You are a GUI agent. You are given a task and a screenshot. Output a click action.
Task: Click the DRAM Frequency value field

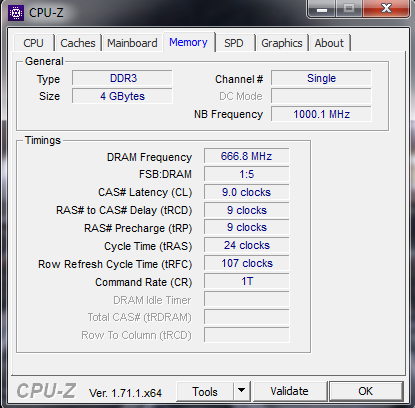pyautogui.click(x=247, y=156)
